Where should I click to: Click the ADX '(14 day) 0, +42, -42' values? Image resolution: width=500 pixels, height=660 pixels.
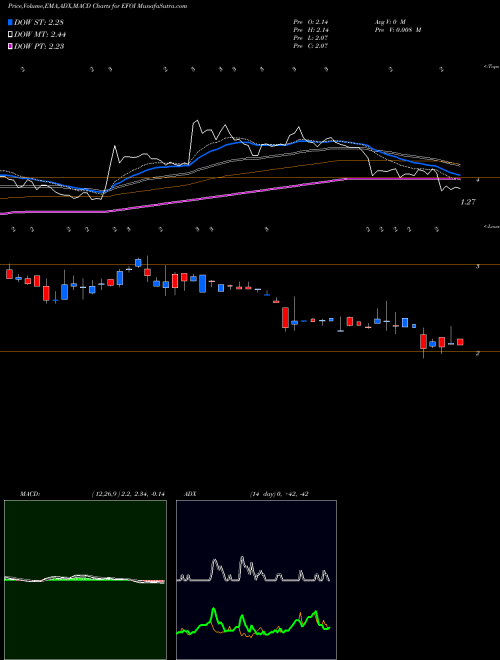pyautogui.click(x=279, y=494)
